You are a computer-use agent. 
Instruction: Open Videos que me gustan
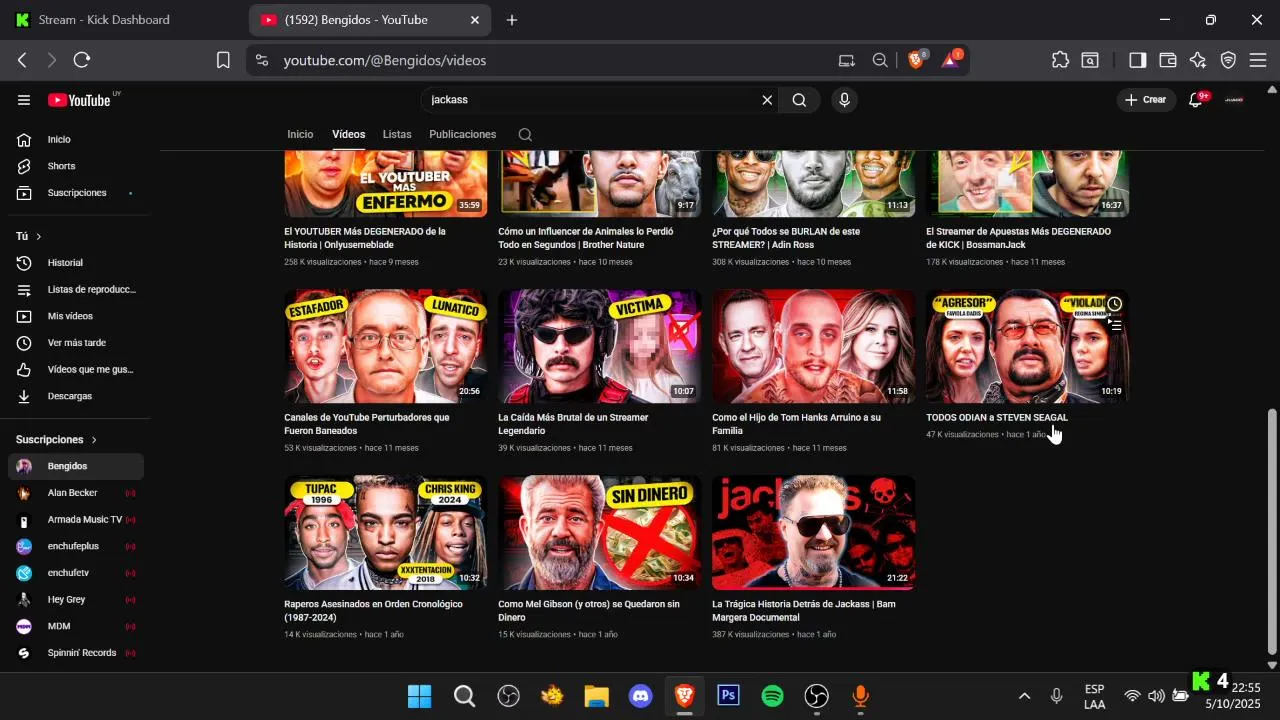[76, 369]
